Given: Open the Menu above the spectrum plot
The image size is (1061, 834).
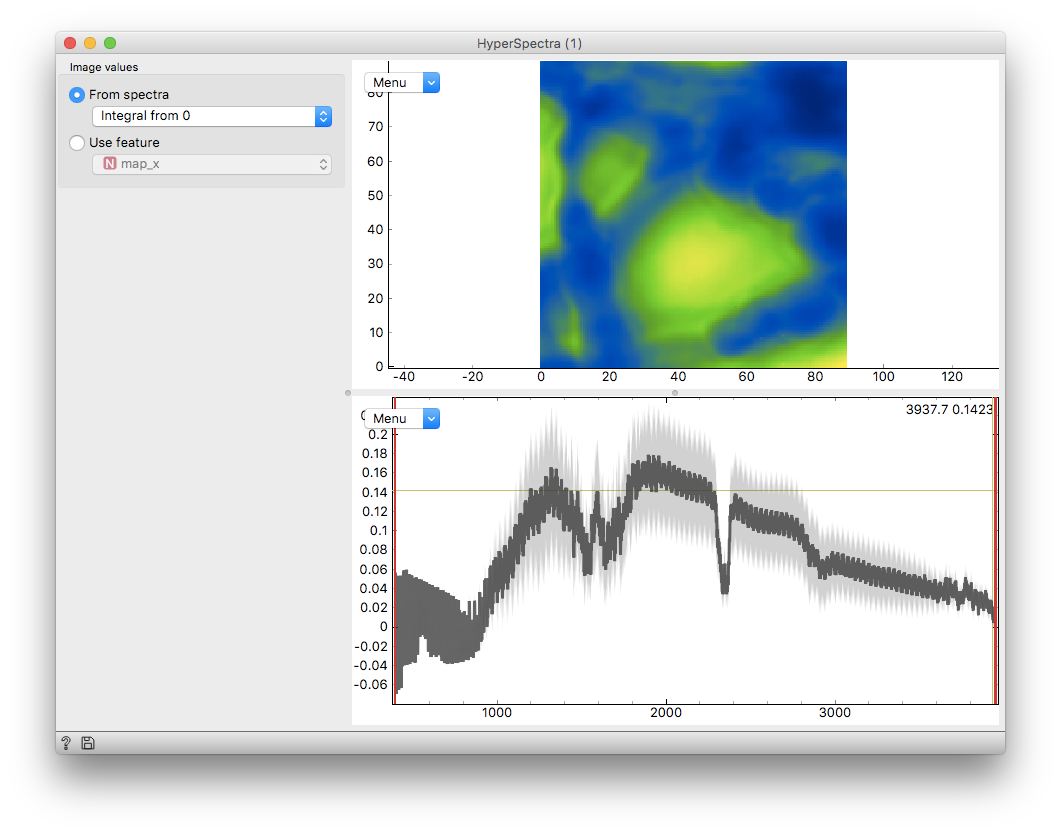Looking at the screenshot, I should click(x=390, y=418).
